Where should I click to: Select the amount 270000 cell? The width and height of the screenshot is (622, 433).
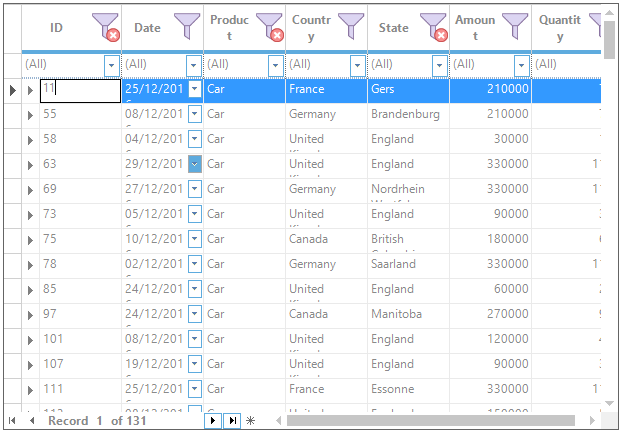click(491, 315)
